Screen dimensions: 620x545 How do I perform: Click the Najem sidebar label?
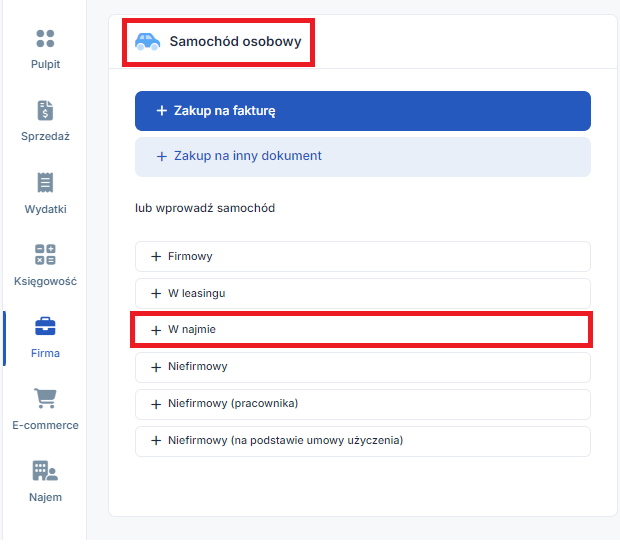click(x=45, y=497)
